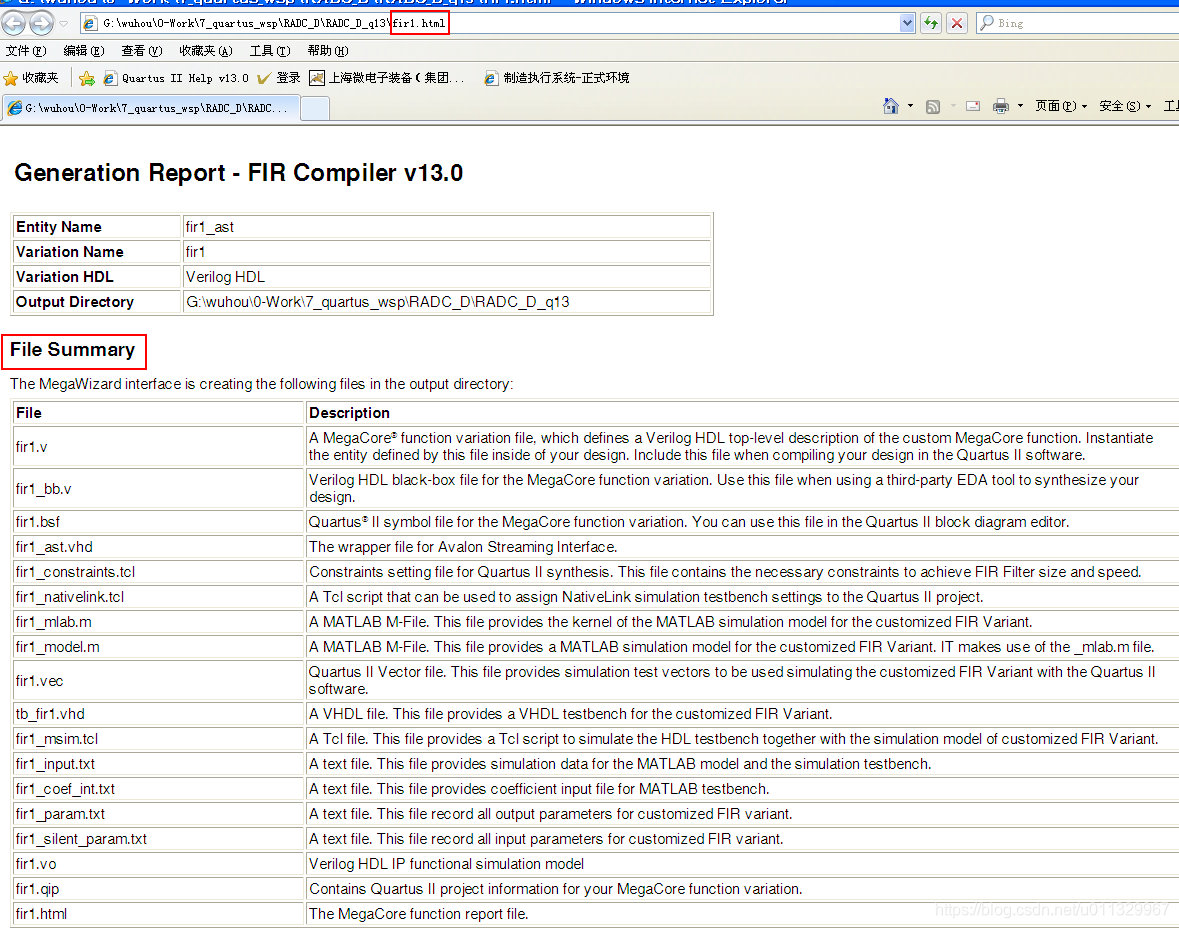1179x928 pixels.
Task: Open the 帮助(H) menu
Action: (328, 50)
